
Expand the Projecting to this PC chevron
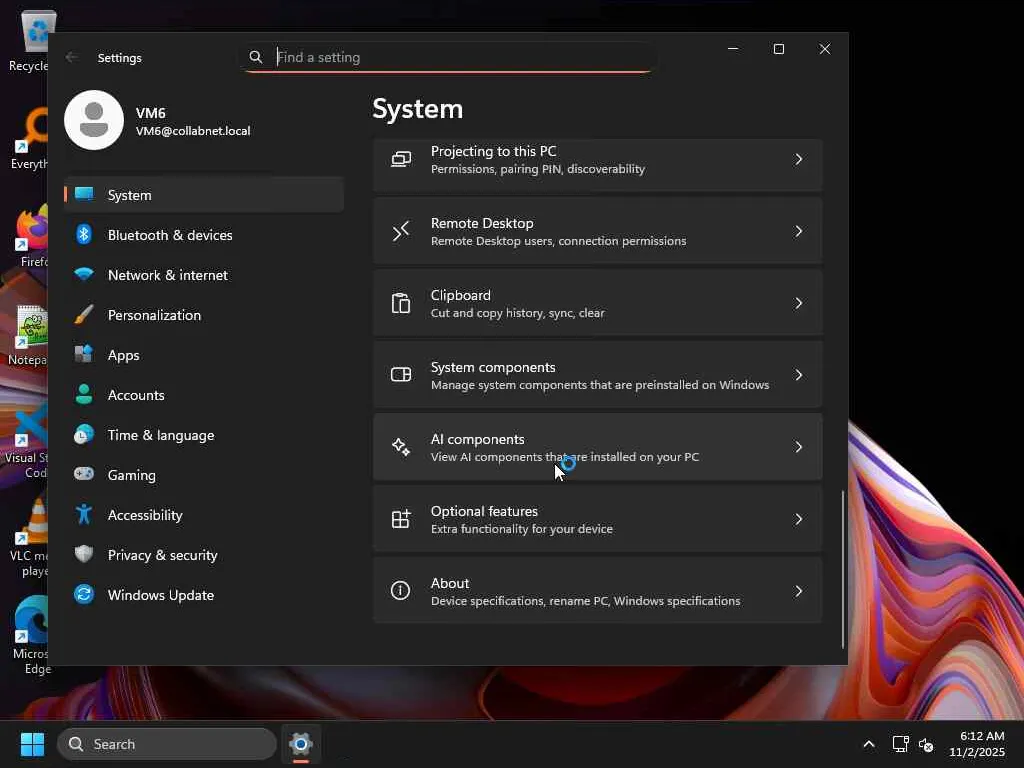coord(799,159)
